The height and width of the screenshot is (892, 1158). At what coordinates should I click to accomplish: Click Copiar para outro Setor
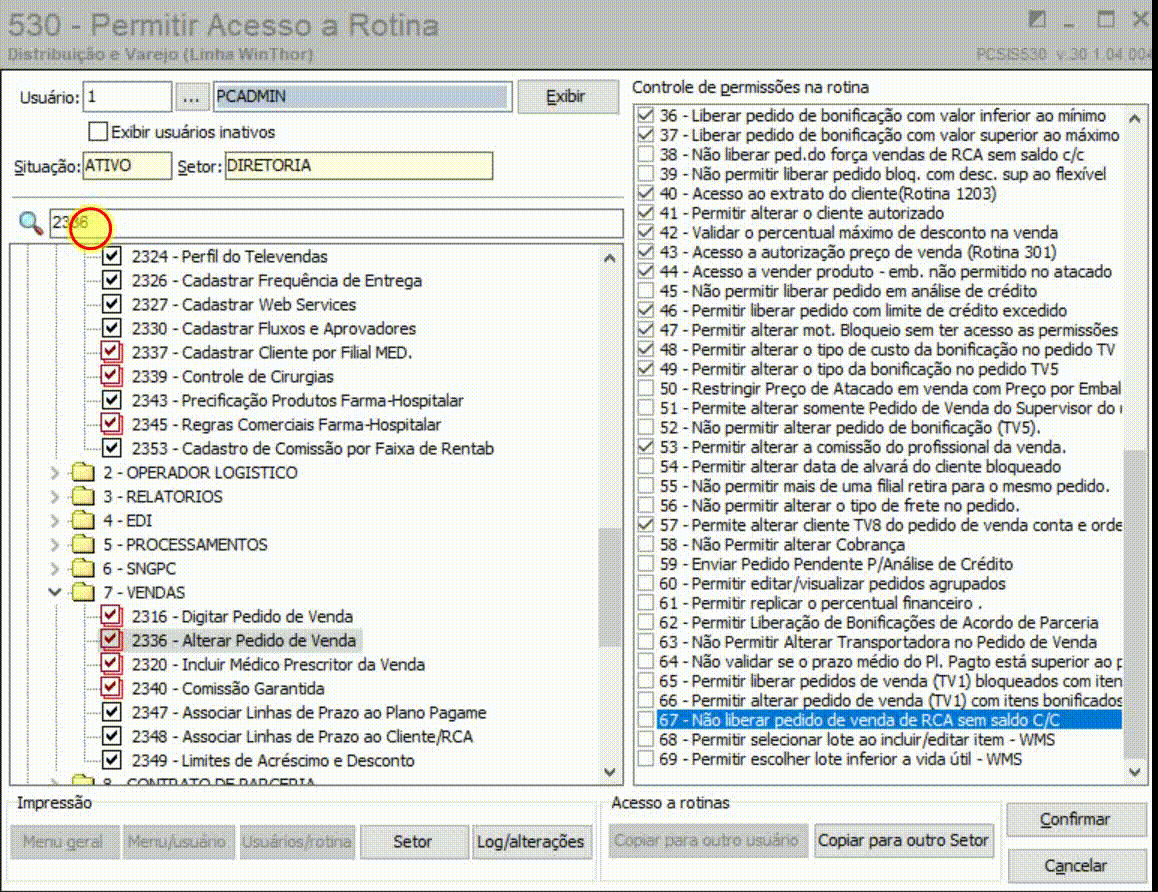903,840
